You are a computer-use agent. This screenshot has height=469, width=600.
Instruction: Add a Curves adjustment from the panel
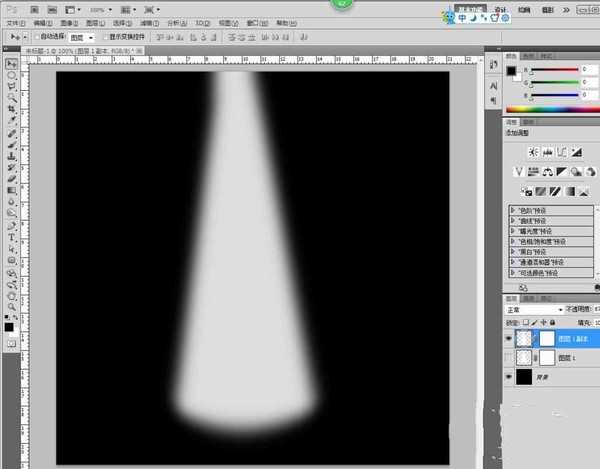click(x=562, y=151)
